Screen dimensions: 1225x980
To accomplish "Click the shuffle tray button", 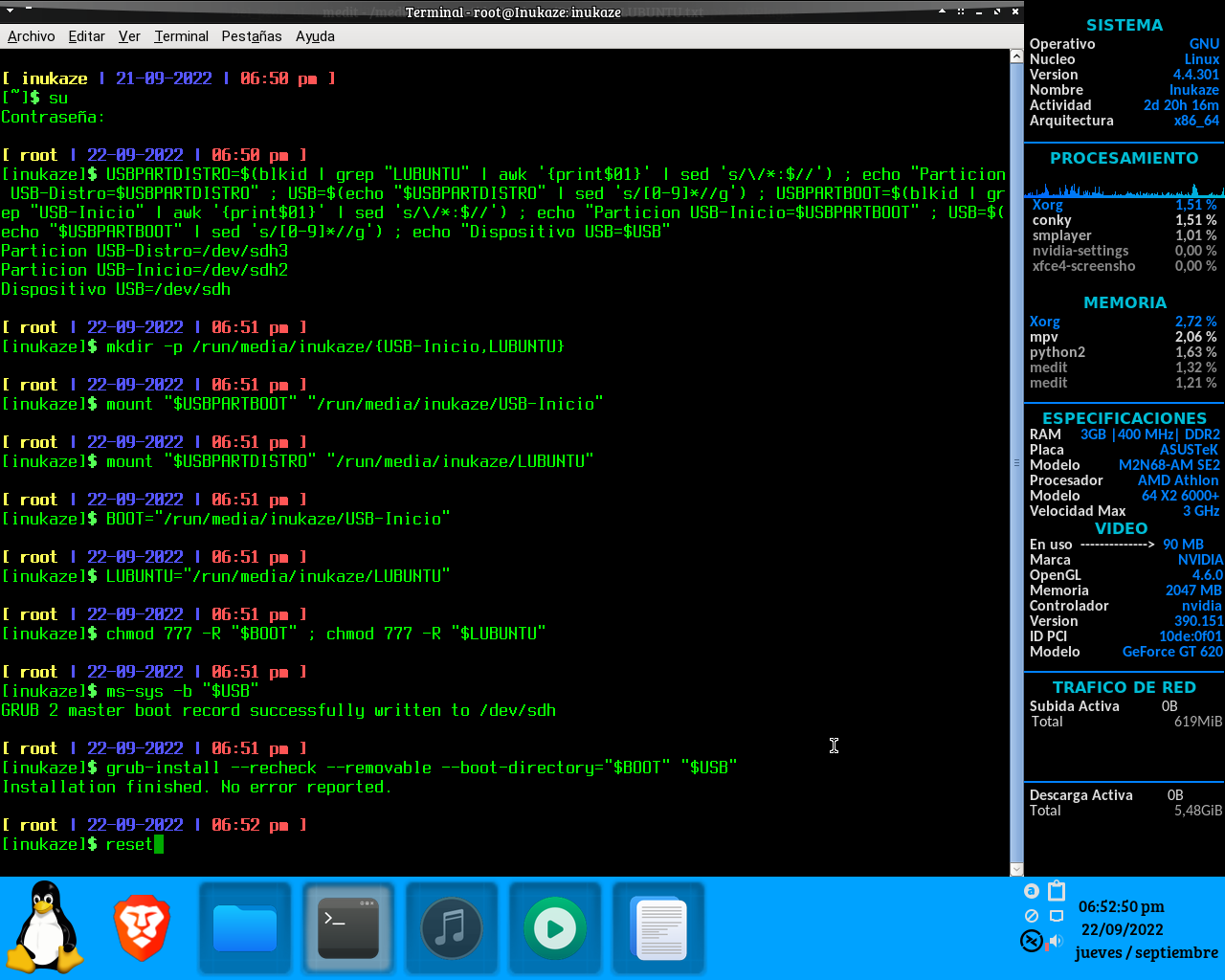I will (1032, 942).
